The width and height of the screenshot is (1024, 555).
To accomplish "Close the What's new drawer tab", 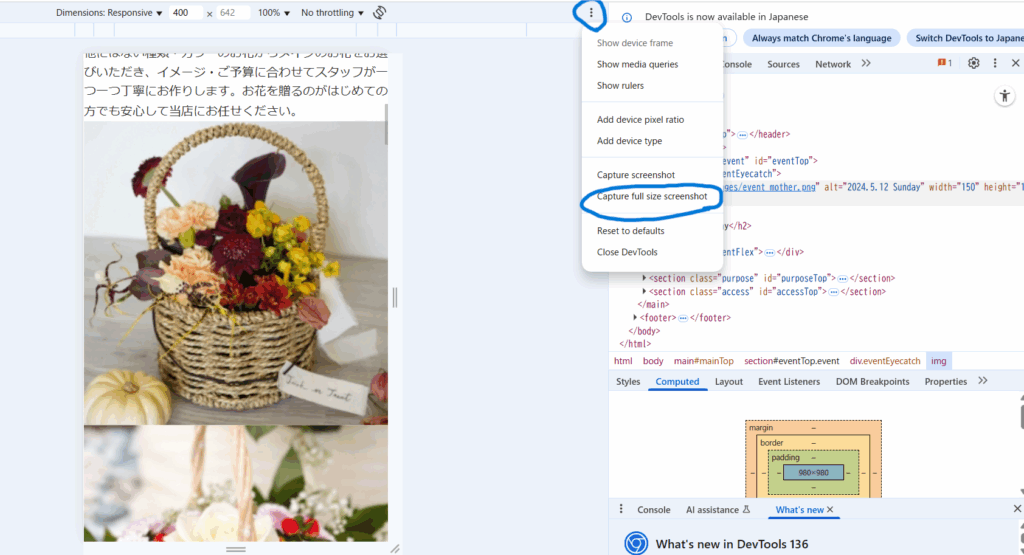I will click(830, 510).
